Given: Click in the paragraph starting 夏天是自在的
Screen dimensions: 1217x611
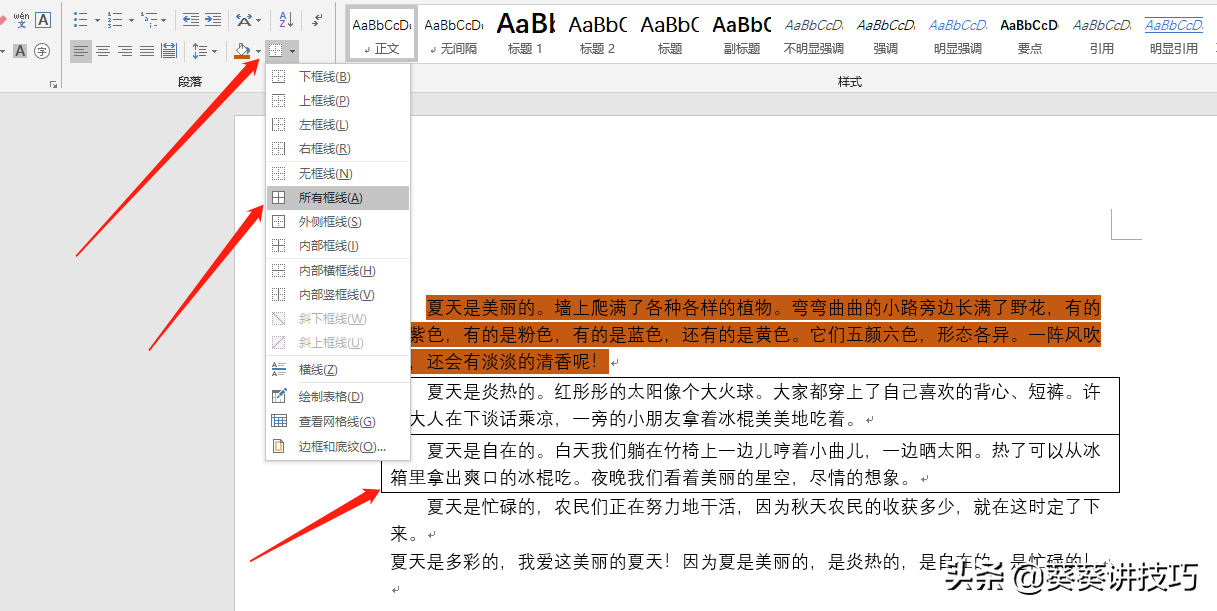Looking at the screenshot, I should tap(745, 464).
